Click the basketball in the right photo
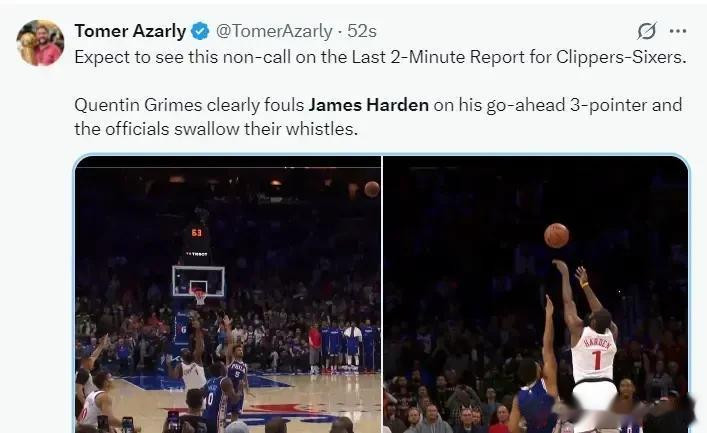 tap(556, 235)
